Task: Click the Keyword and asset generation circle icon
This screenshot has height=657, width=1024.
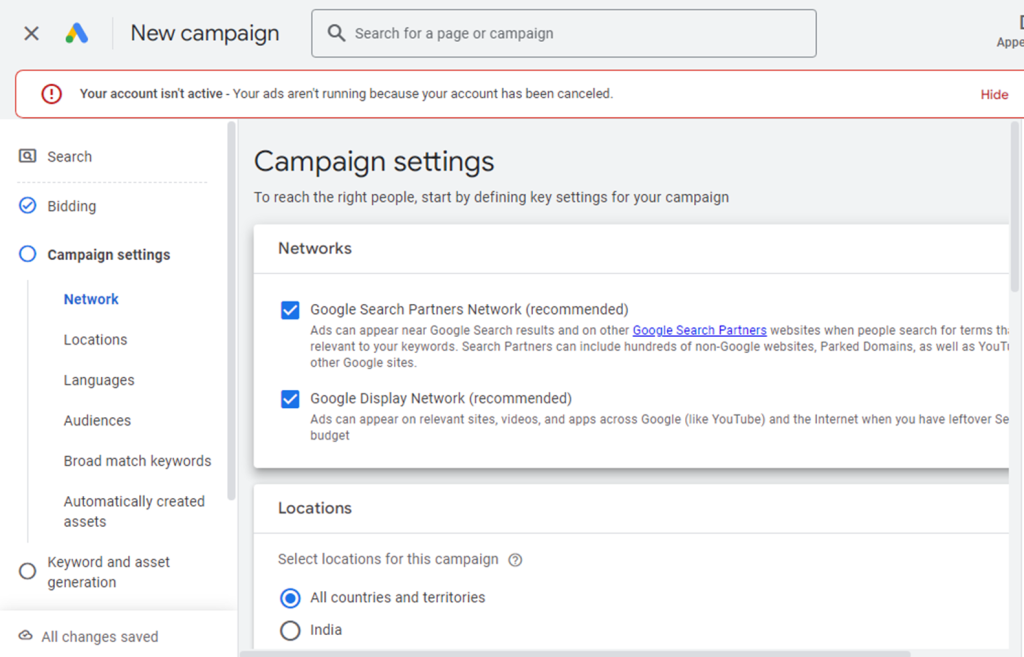Action: click(x=27, y=571)
